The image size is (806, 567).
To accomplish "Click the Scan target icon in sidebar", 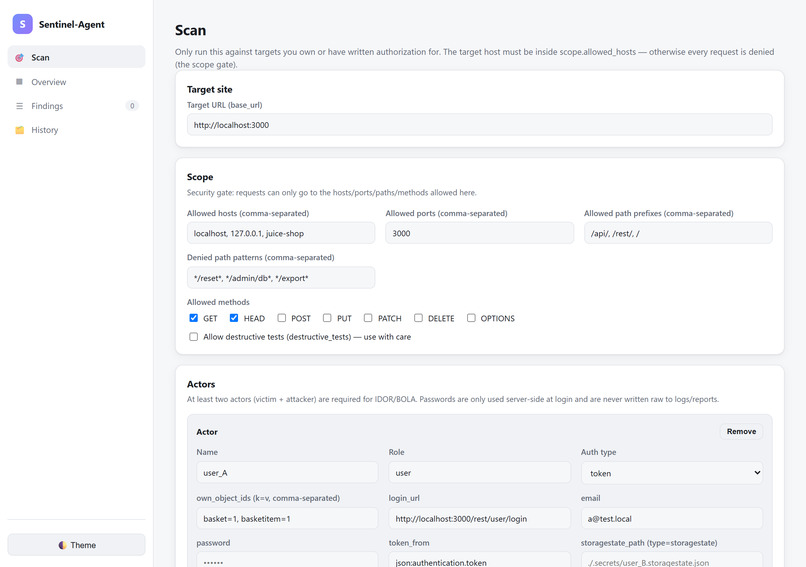I will [x=20, y=58].
